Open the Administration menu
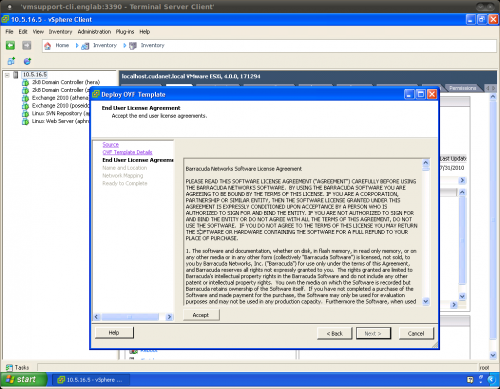This screenshot has height=389, width=500. coord(94,32)
